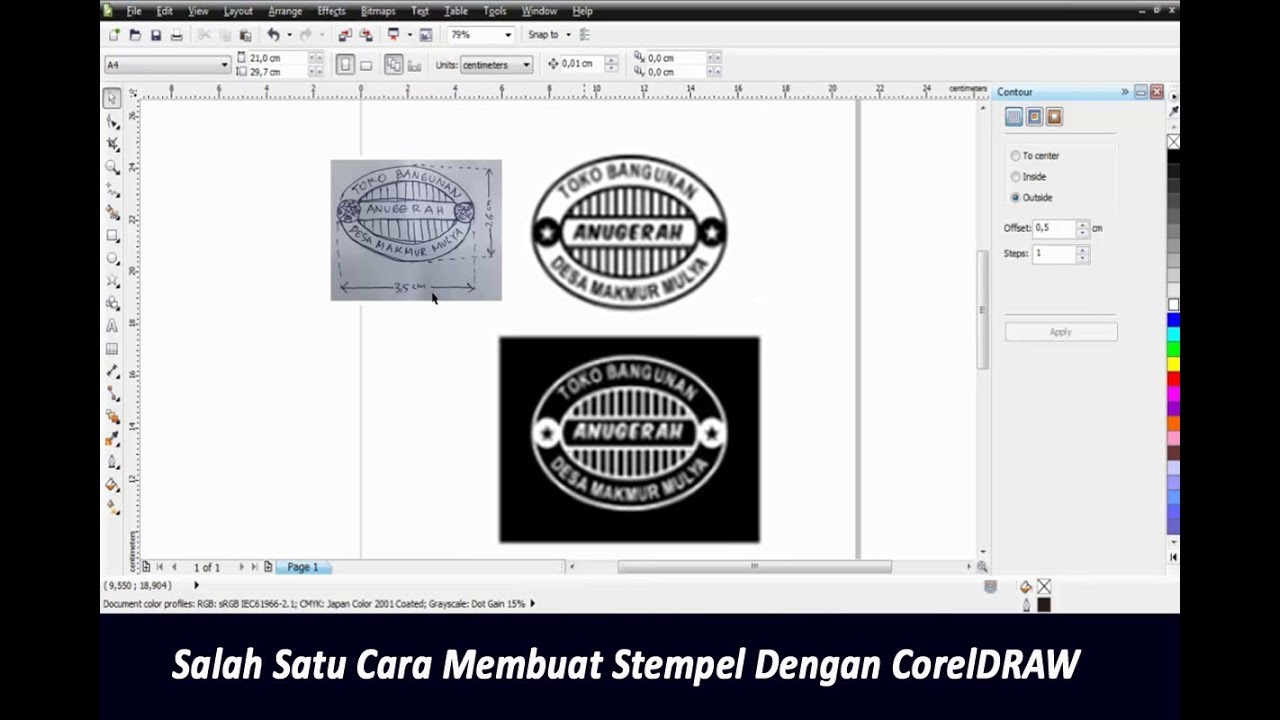This screenshot has width=1280, height=720.
Task: Click the contour Offset input field
Action: click(1053, 229)
